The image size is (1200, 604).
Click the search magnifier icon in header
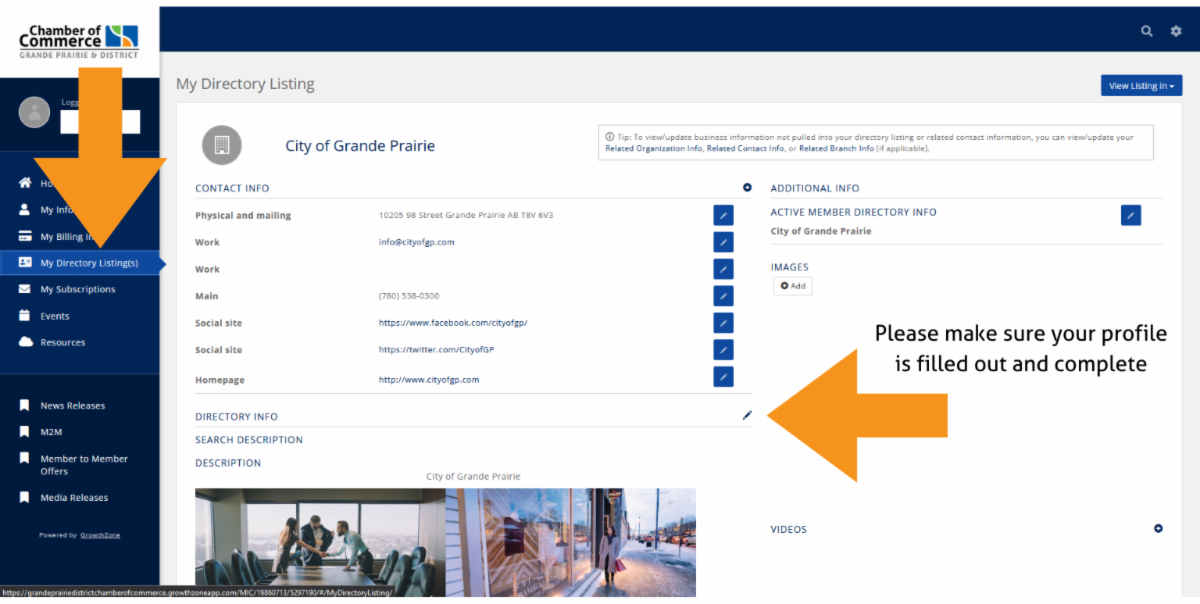point(1147,31)
